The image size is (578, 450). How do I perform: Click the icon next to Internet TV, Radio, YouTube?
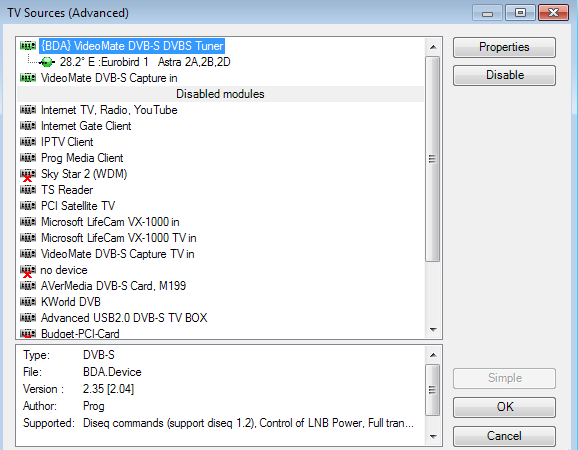tap(28, 110)
